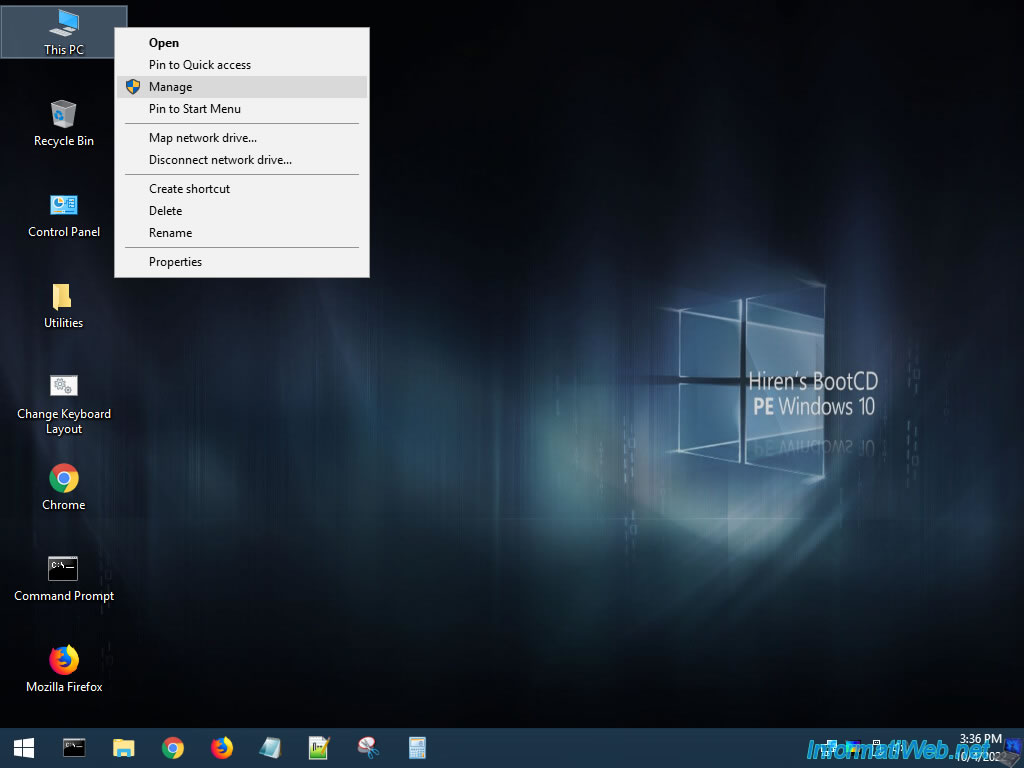Screen dimensions: 1024x768
Task: Open the Windows Start menu
Action: [x=24, y=748]
